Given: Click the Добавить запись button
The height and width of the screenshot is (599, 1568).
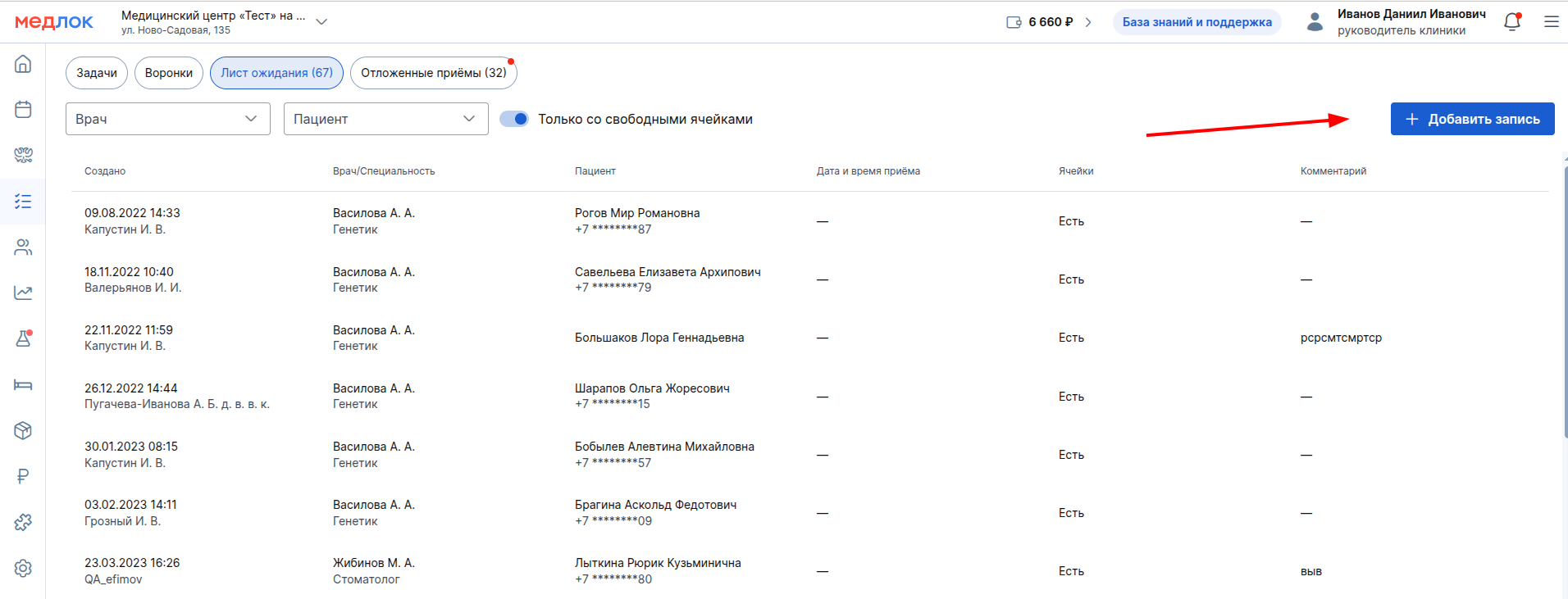Looking at the screenshot, I should [1472, 119].
